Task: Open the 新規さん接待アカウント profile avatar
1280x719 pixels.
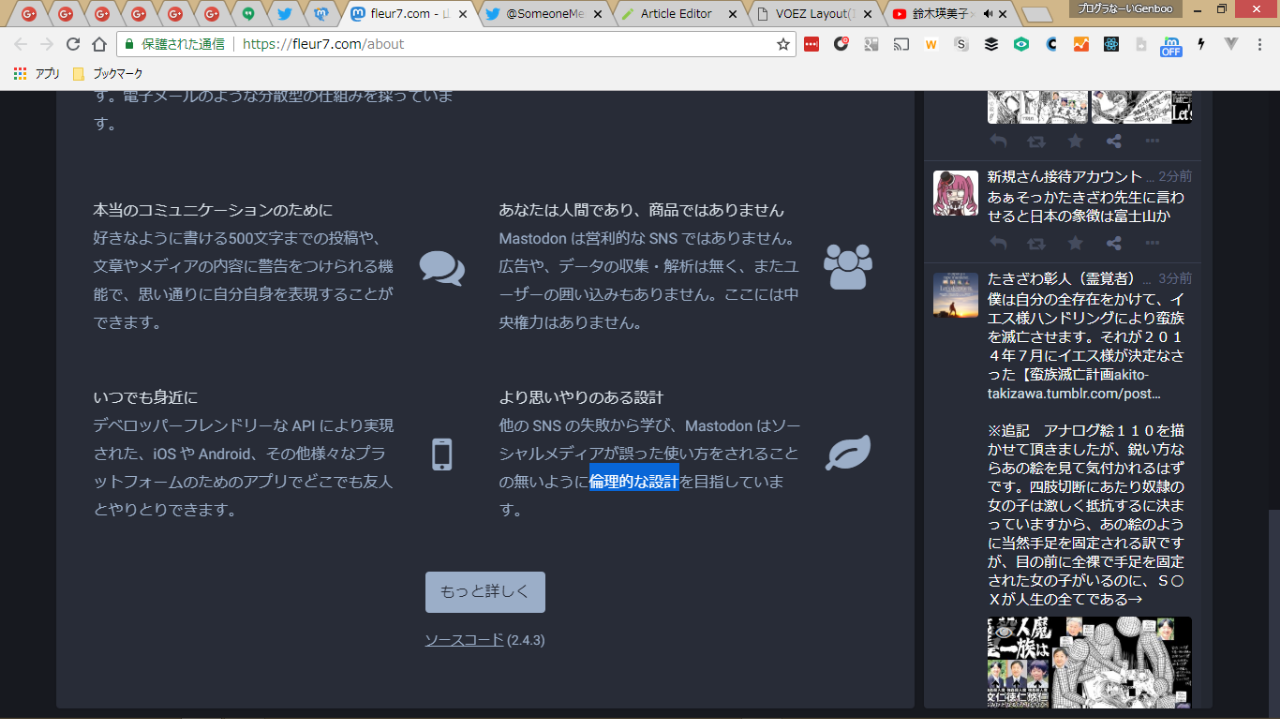Action: point(955,193)
